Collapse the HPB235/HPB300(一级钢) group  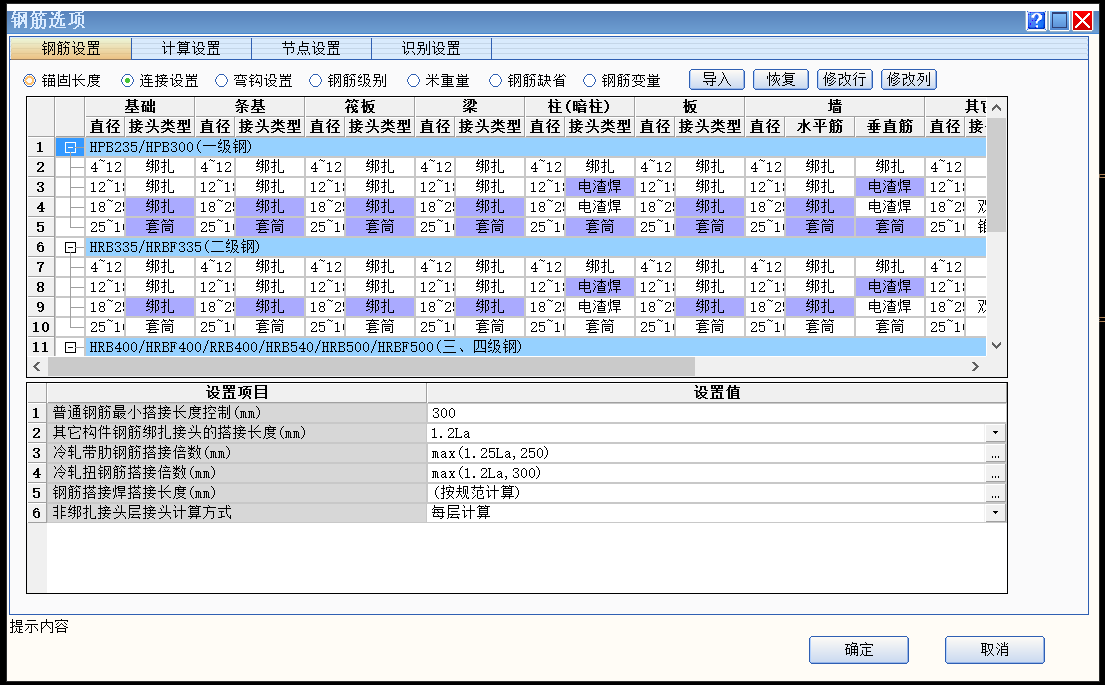click(70, 147)
